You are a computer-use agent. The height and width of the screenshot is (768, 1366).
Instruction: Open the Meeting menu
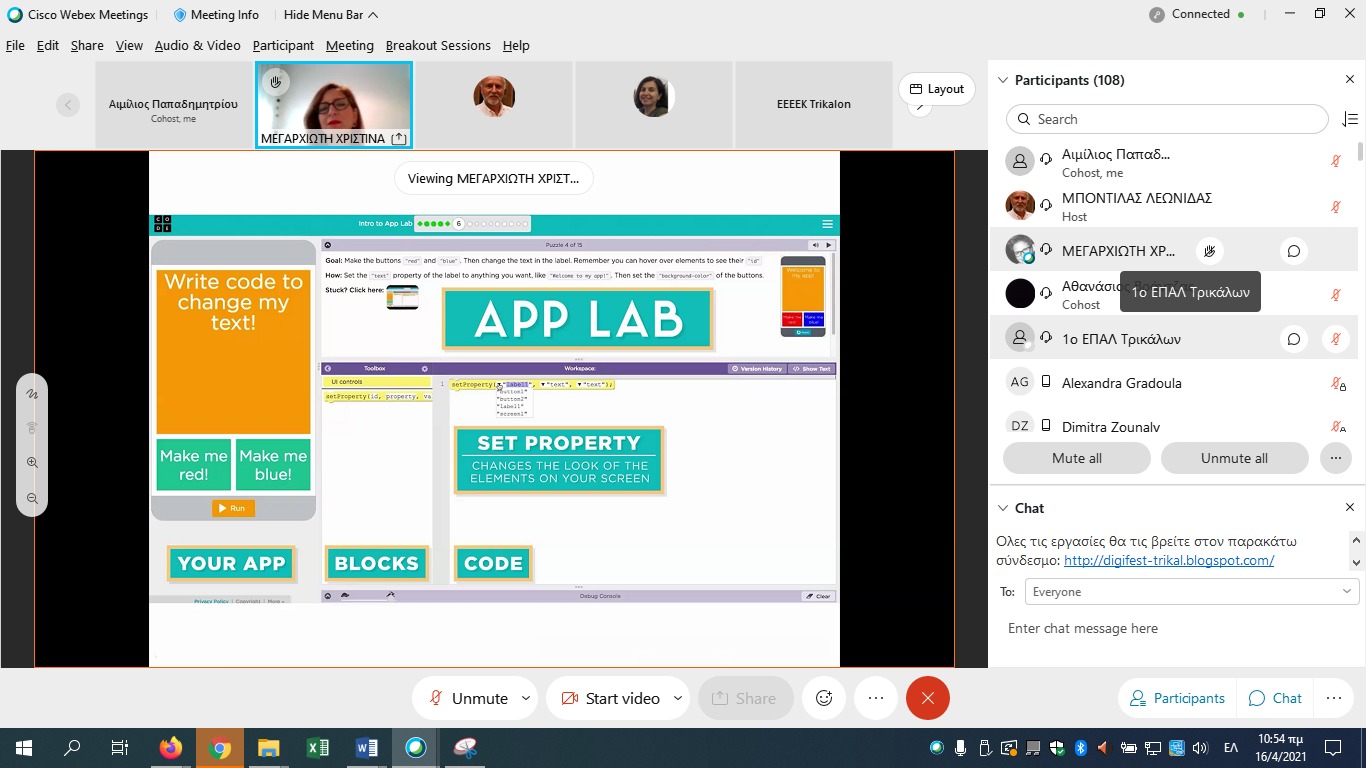[350, 45]
